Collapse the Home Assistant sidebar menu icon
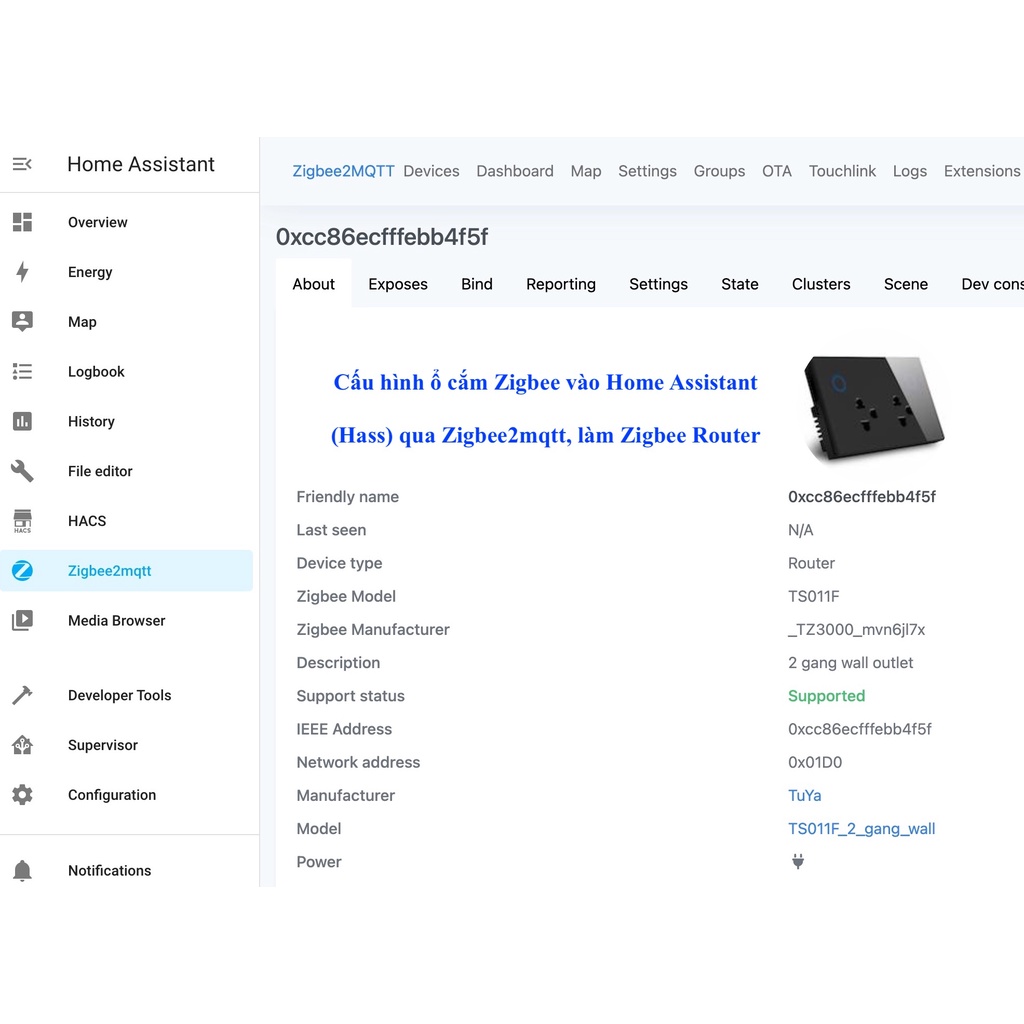The image size is (1024, 1024). click(x=22, y=164)
